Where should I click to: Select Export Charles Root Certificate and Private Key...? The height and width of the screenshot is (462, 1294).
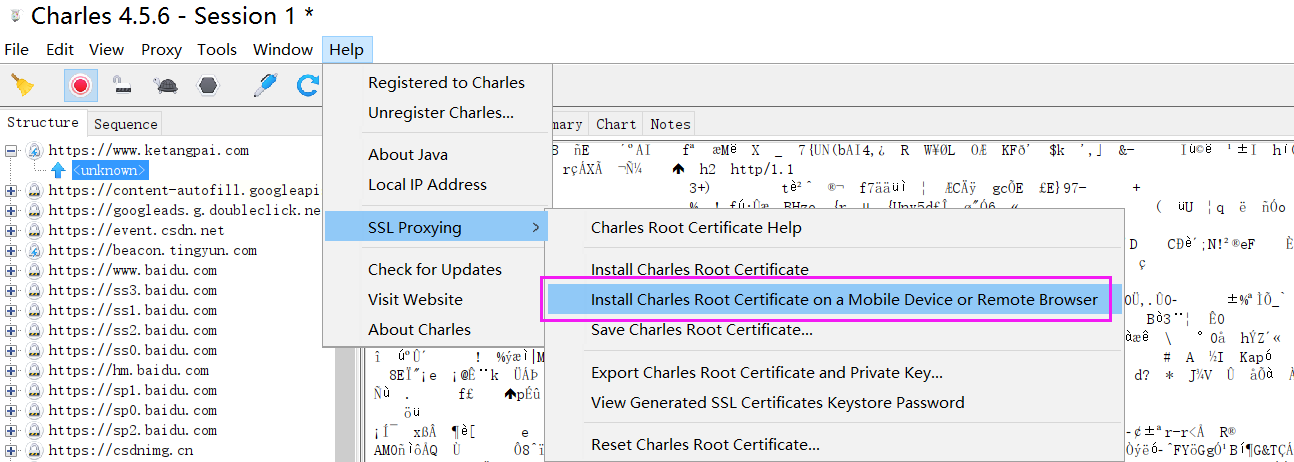[767, 372]
